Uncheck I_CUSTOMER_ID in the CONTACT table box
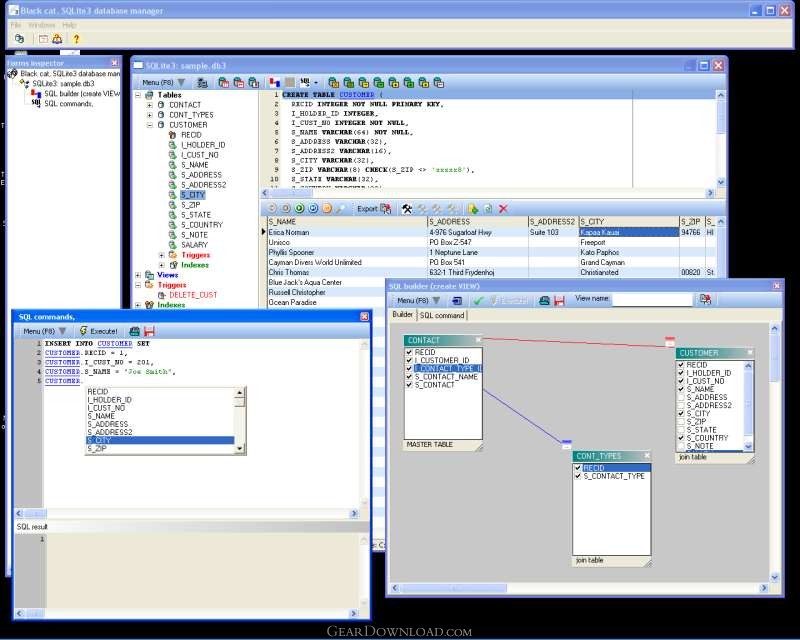Screen dimensions: 800x640 tap(409, 360)
